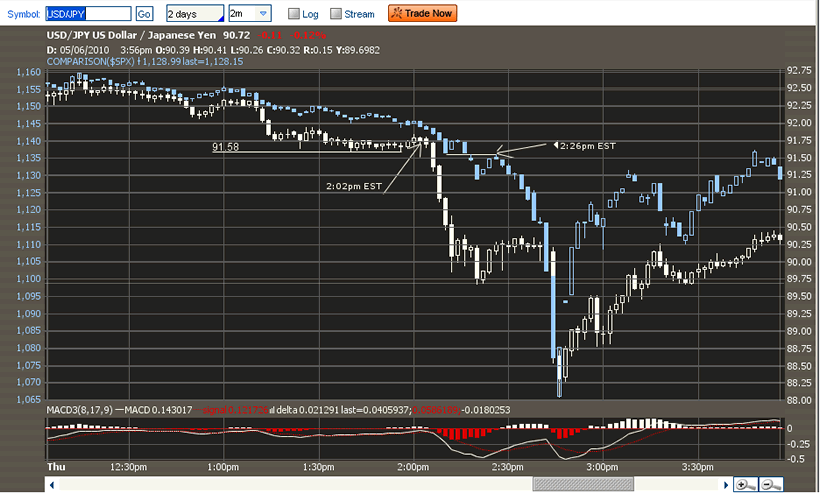Screen dimensions: 820x494
Task: Click the timeline scrollbar thumb
Action: [583, 485]
